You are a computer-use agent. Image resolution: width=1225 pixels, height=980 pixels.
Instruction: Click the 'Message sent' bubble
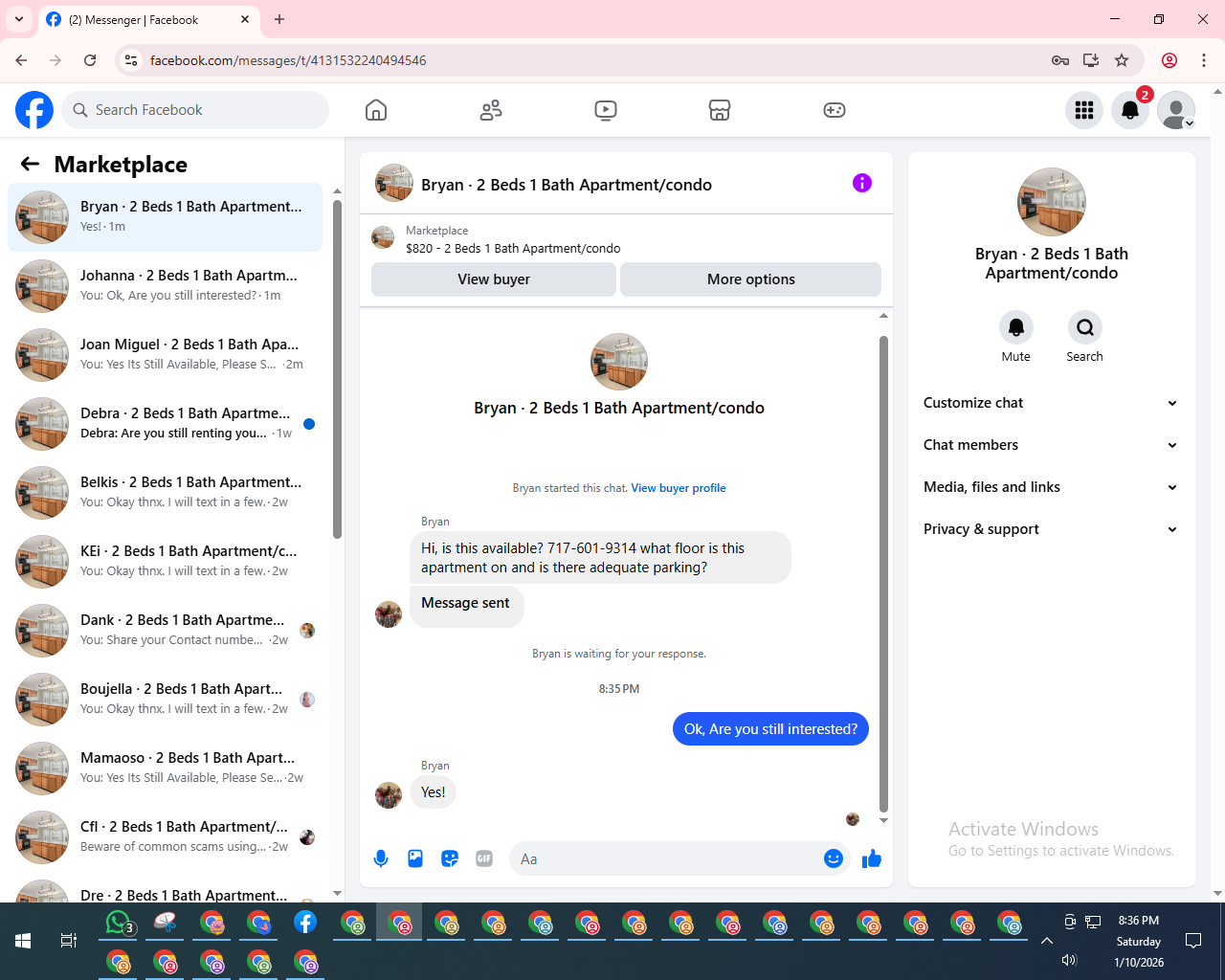pos(466,605)
